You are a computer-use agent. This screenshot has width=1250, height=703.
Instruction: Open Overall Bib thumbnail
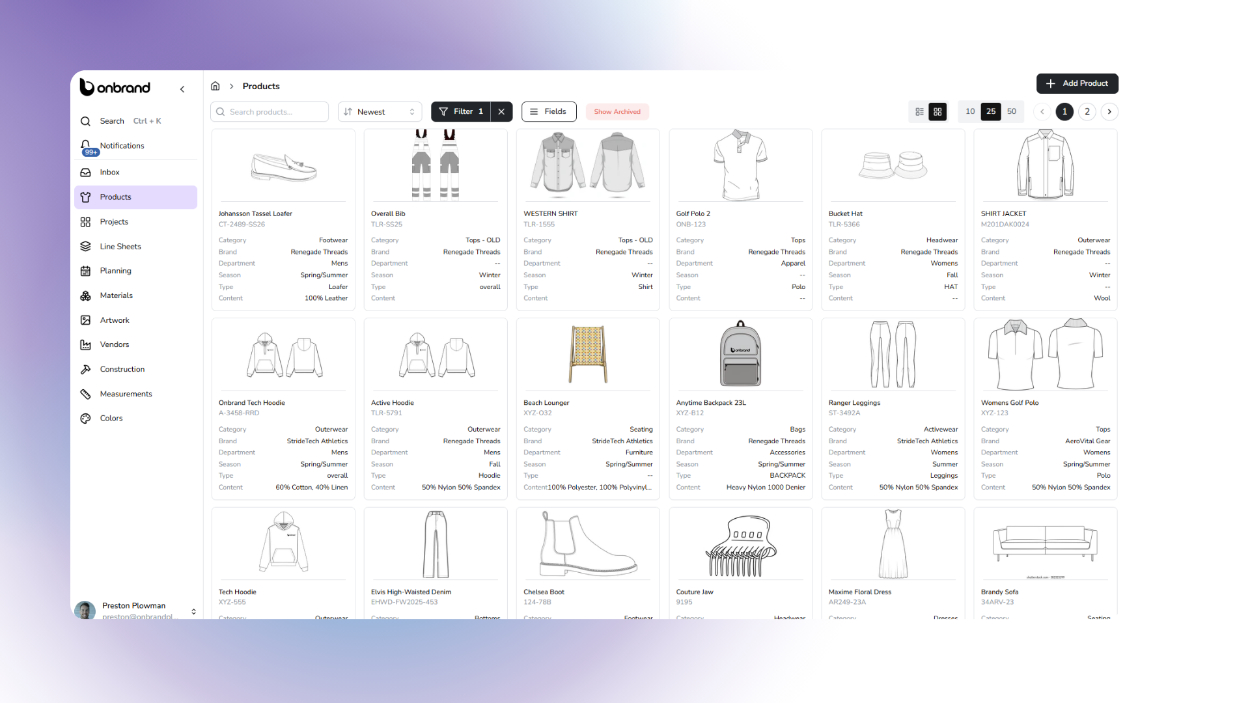(435, 164)
